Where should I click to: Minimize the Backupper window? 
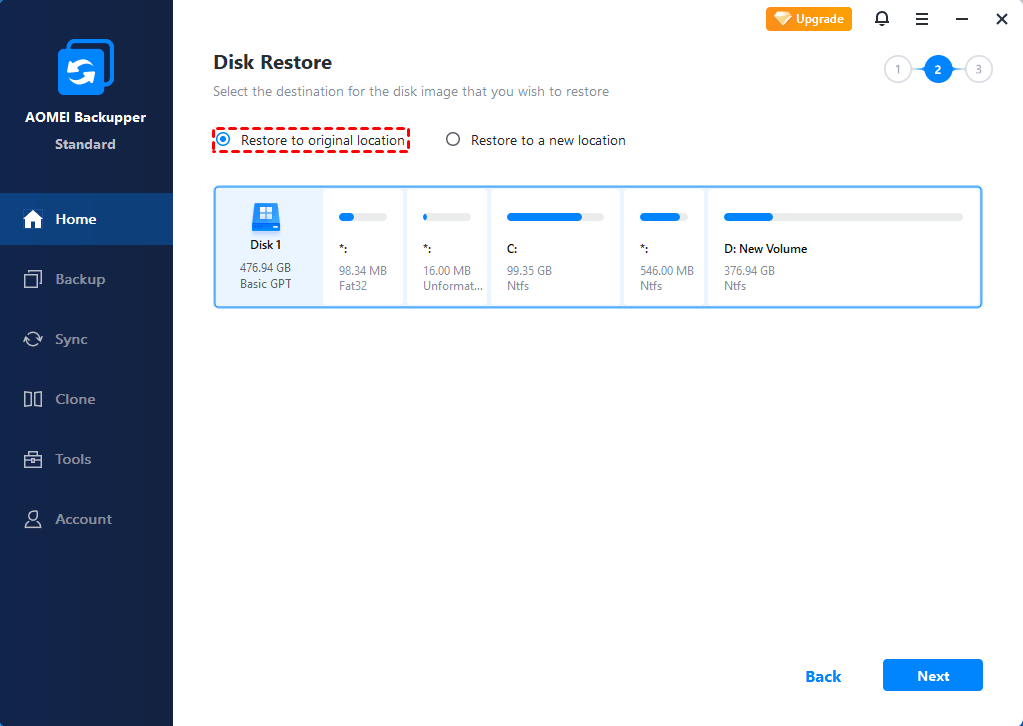962,19
